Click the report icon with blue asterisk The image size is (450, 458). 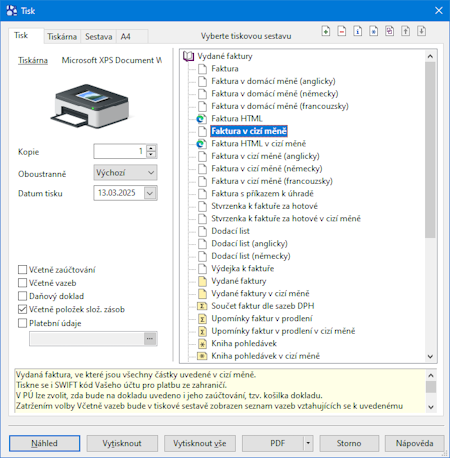tap(374, 31)
